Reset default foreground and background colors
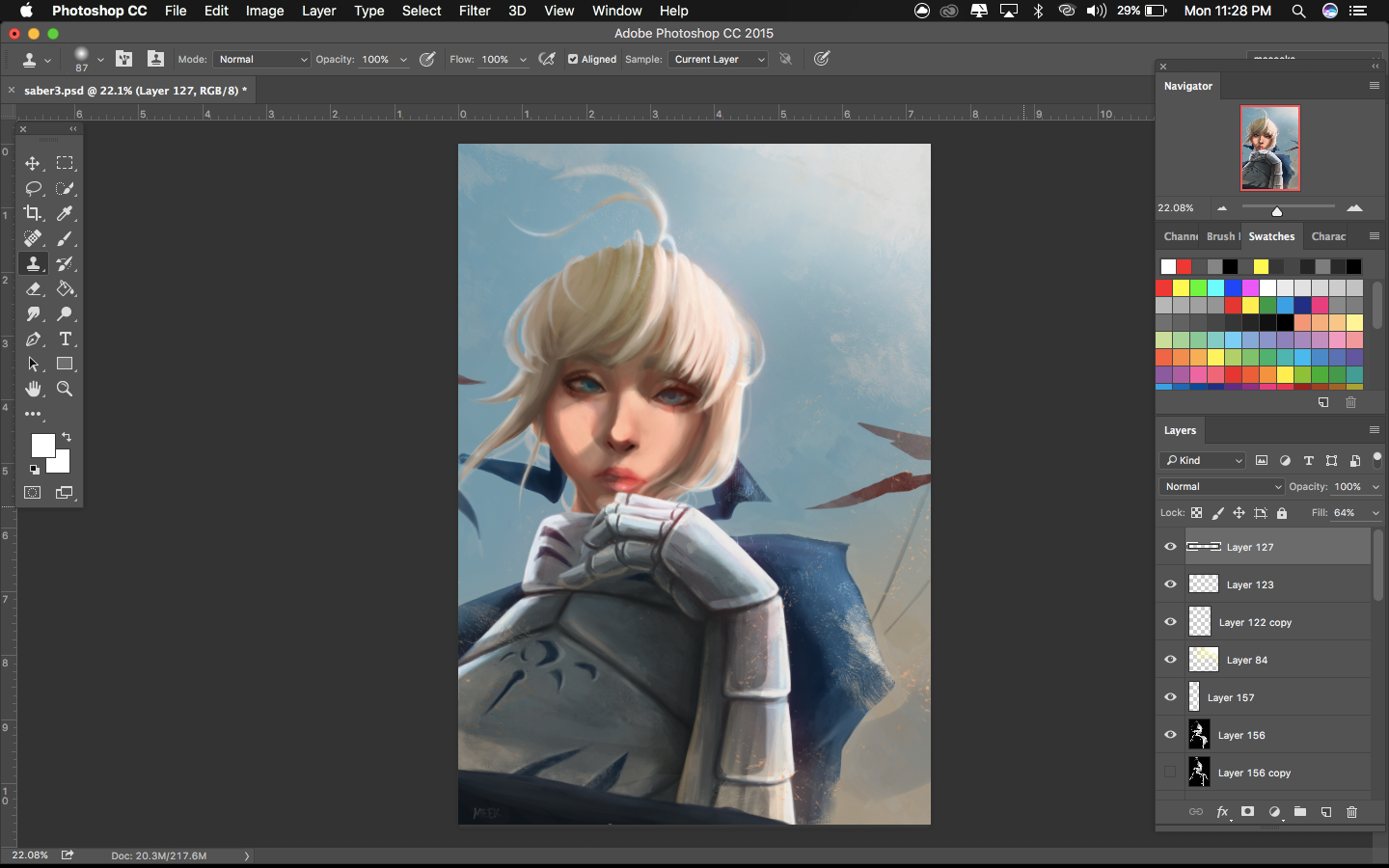Screen dimensions: 1389x868 35,470
